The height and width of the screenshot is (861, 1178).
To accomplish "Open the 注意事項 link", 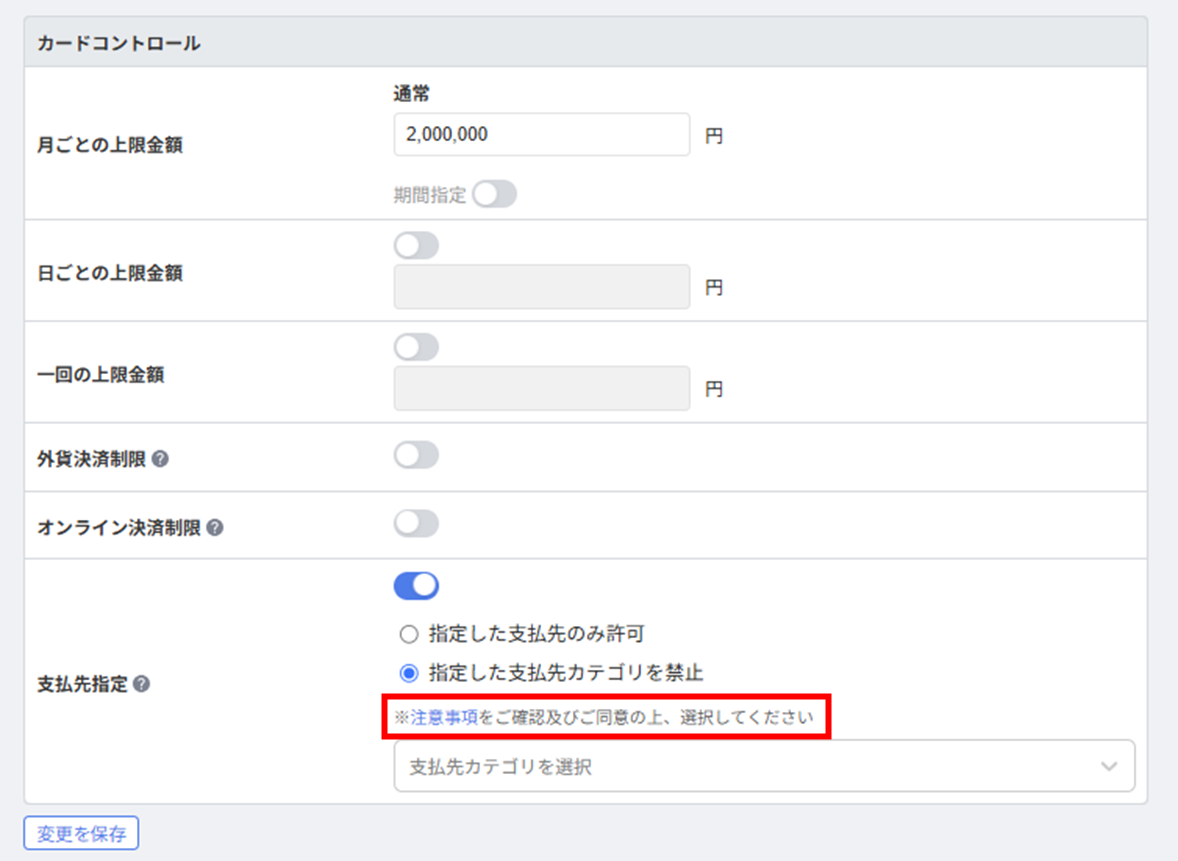I will tap(444, 718).
